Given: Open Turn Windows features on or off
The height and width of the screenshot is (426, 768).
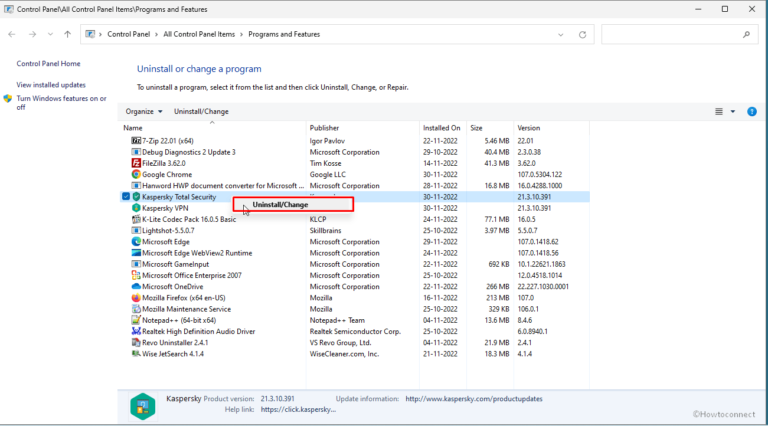Looking at the screenshot, I should (x=61, y=102).
